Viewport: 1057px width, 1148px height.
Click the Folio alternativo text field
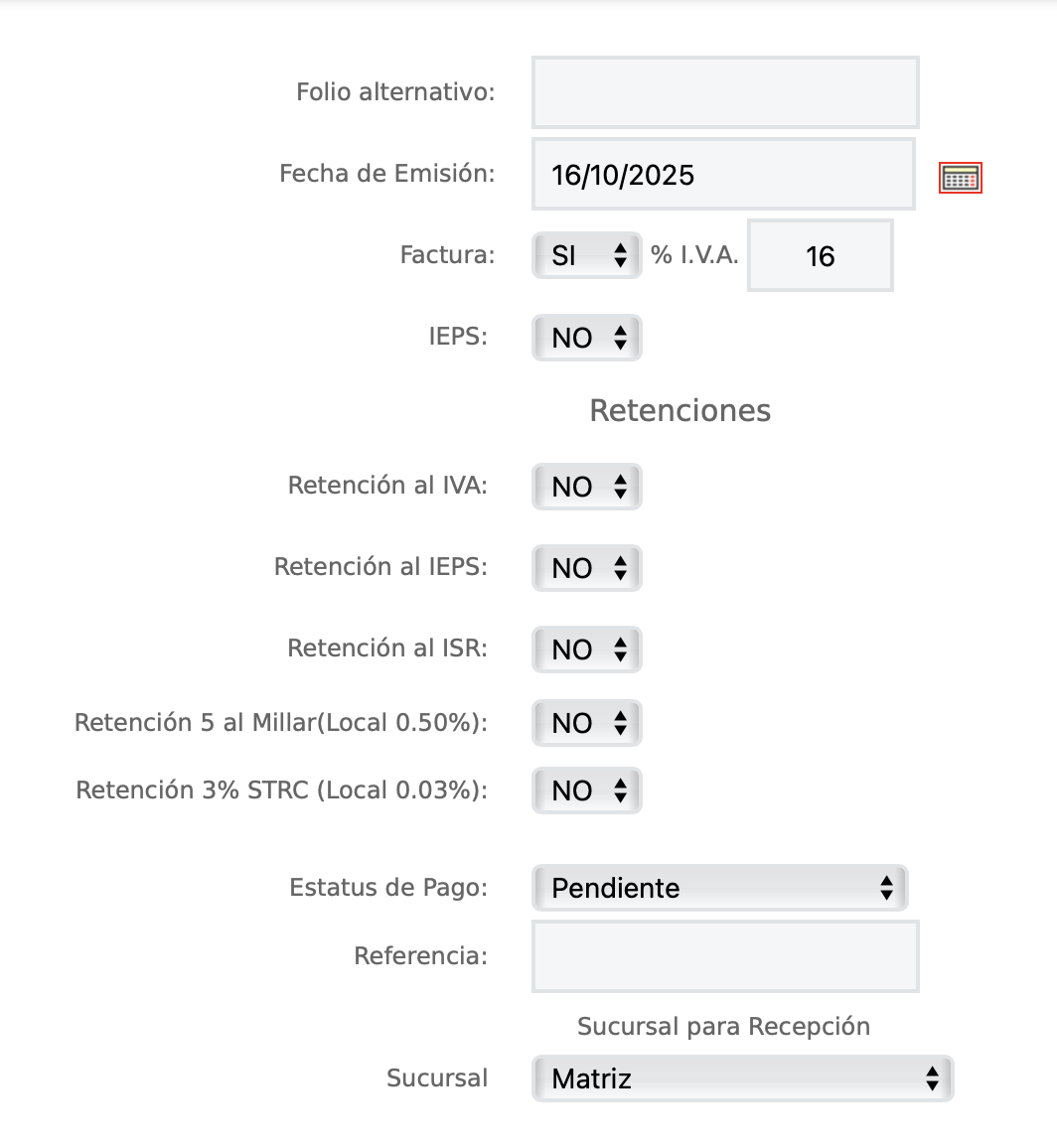click(725, 92)
